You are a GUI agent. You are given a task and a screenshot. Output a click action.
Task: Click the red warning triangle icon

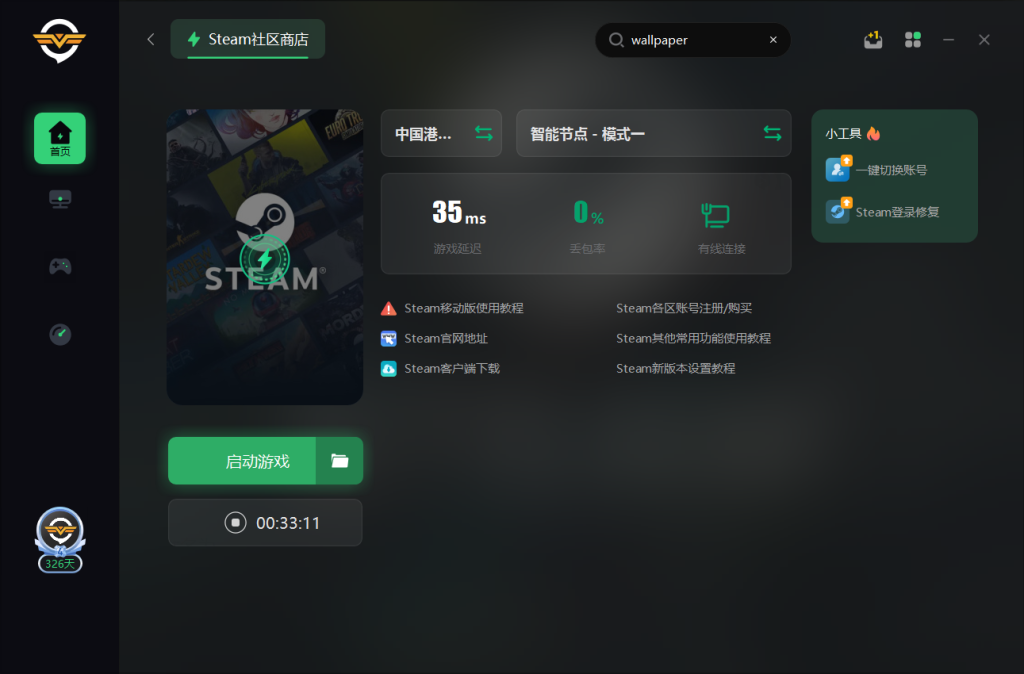(x=389, y=308)
